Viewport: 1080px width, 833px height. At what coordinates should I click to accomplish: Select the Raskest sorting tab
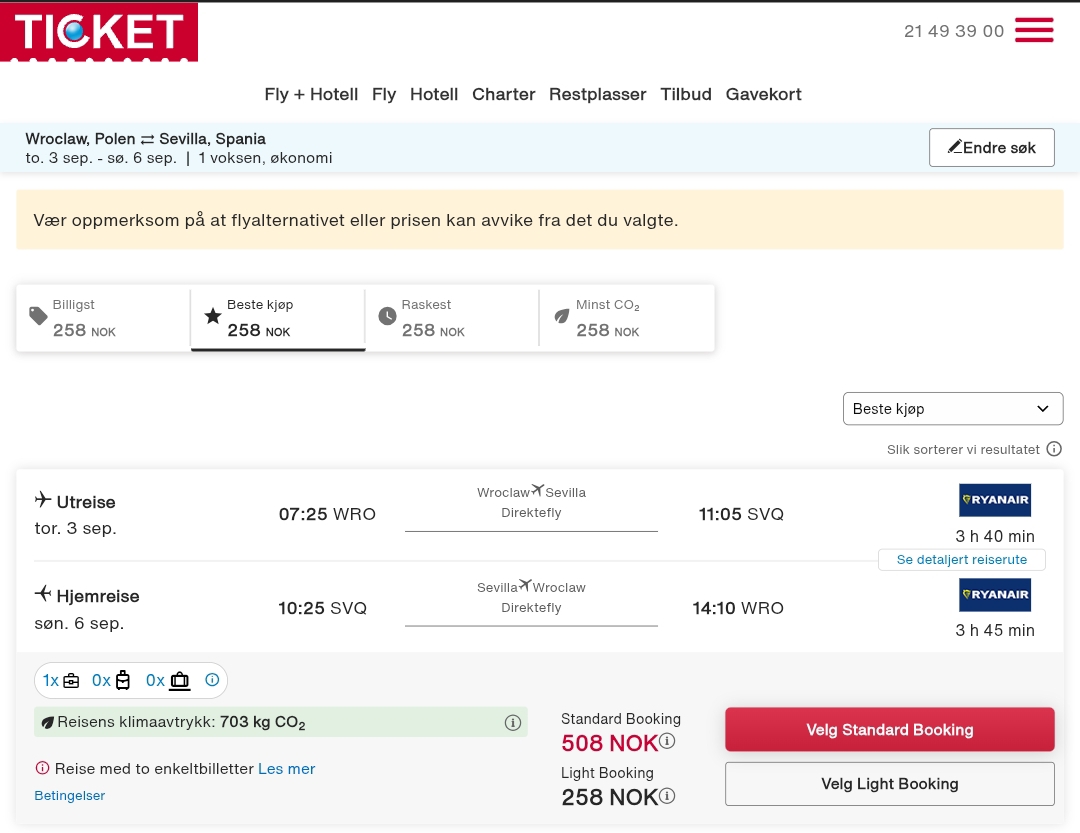[x=452, y=318]
